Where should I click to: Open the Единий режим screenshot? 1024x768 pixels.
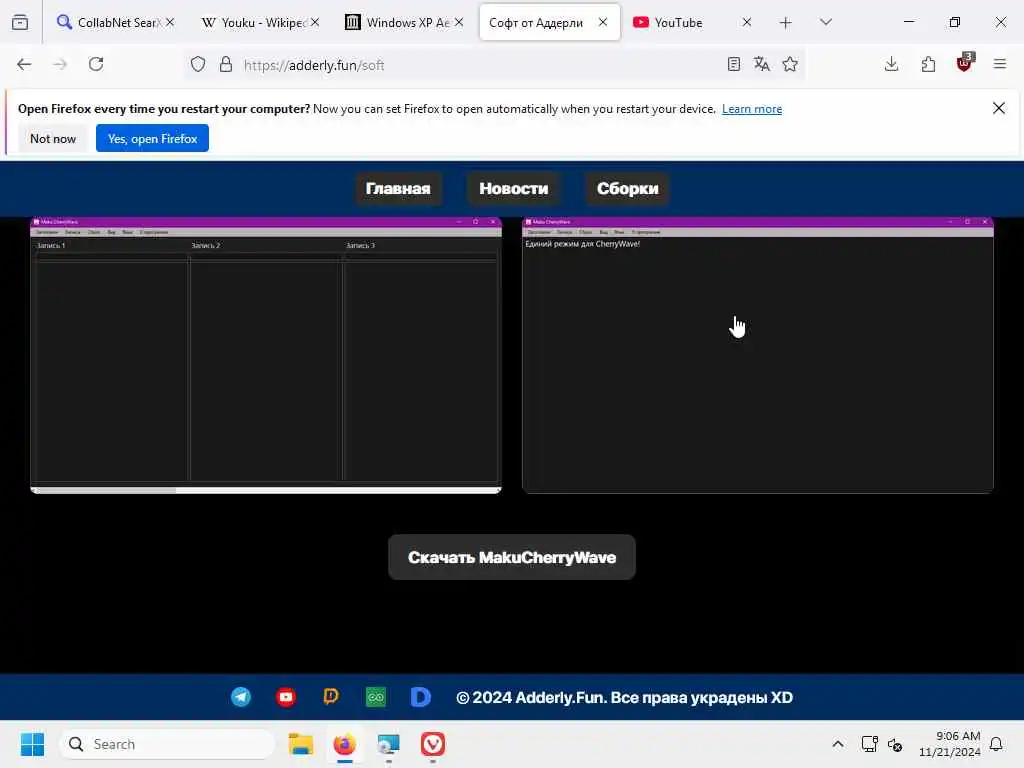pyautogui.click(x=758, y=355)
